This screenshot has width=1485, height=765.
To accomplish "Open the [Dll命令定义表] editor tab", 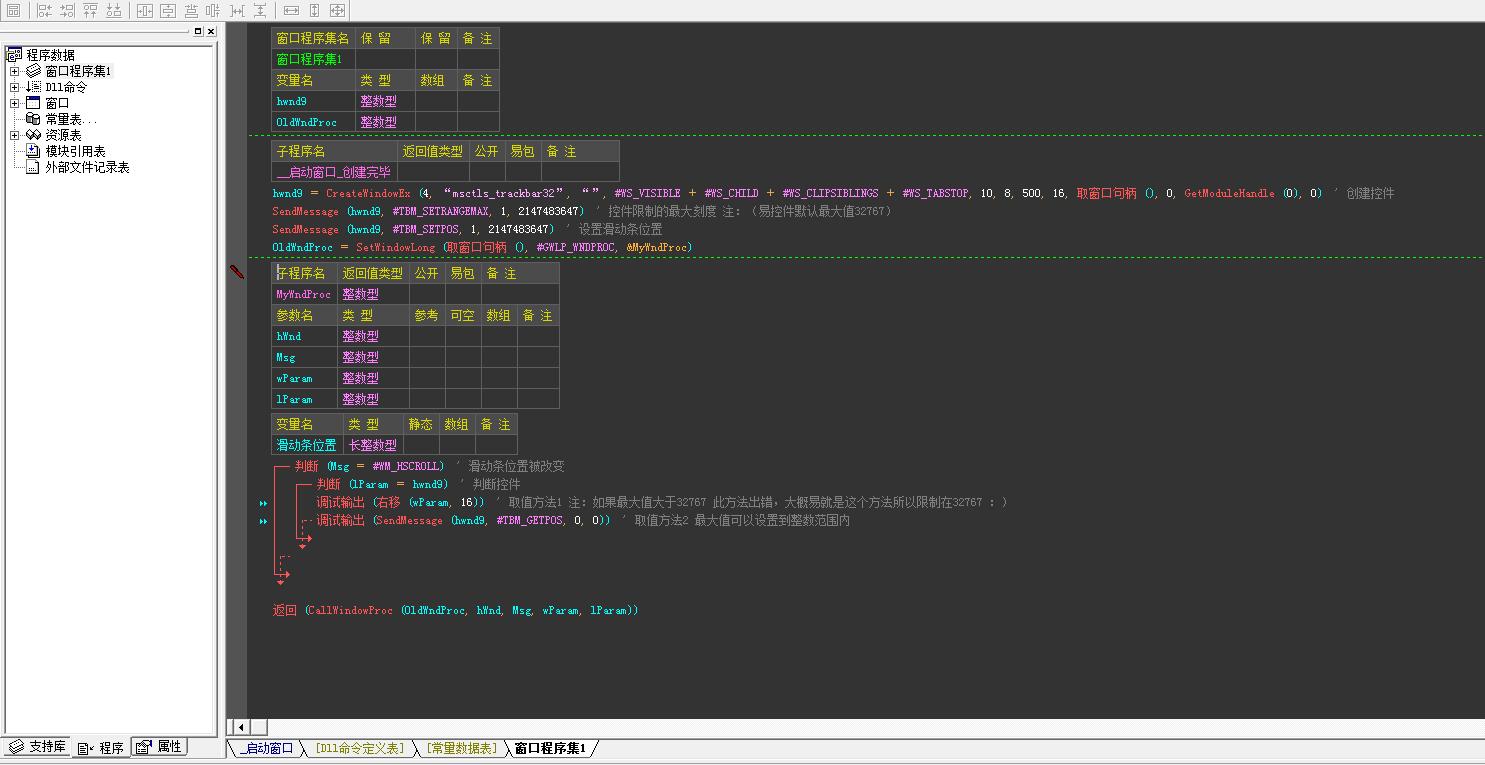I will pos(360,748).
